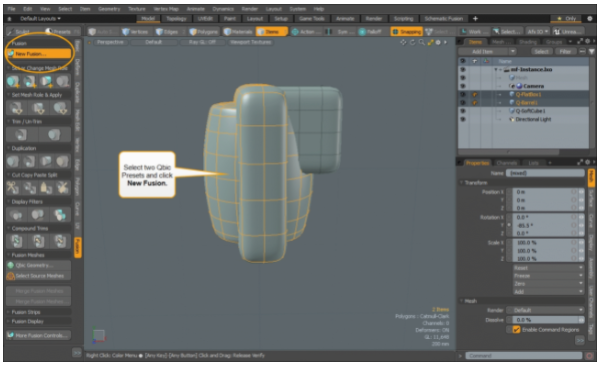This screenshot has width=601, height=368.
Task: Click the viewport maximize arrows icon
Action: pos(430,43)
